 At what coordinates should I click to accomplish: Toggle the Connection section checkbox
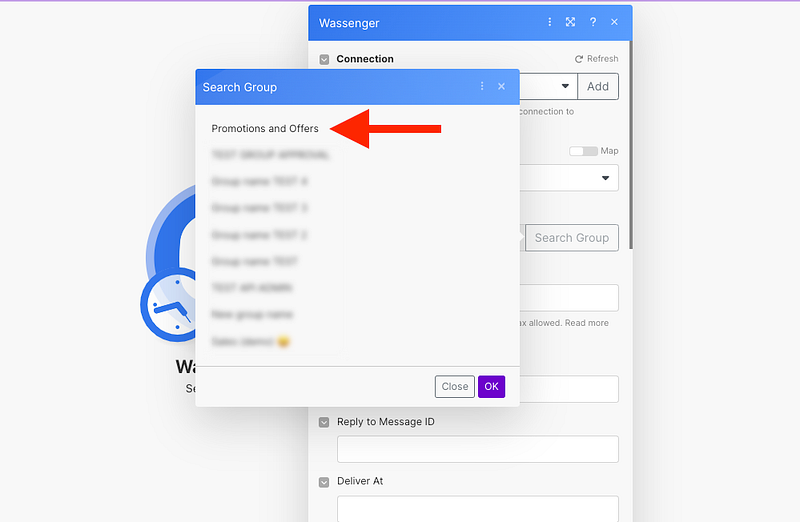324,60
